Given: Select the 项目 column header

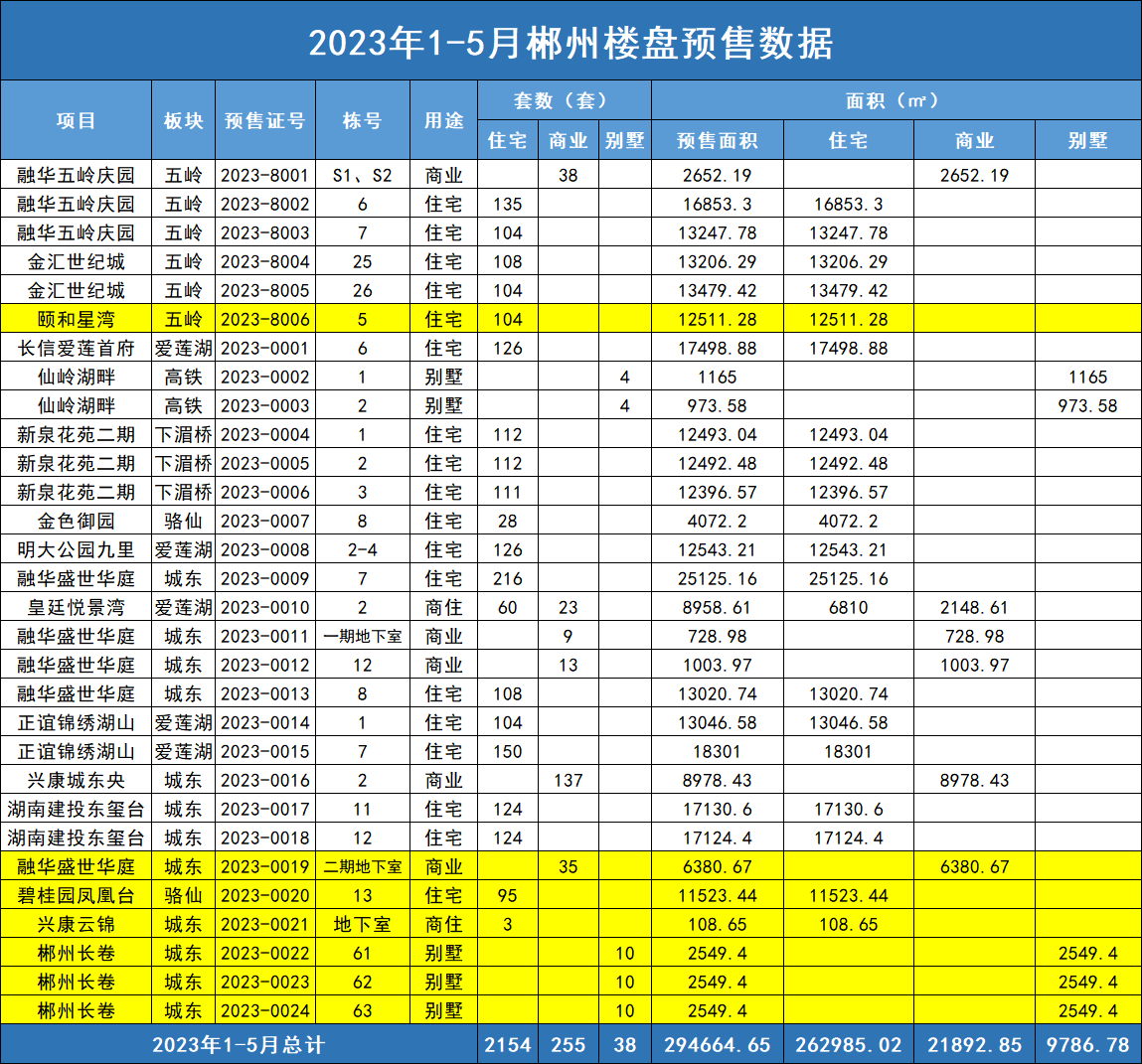Looking at the screenshot, I should 76,121.
